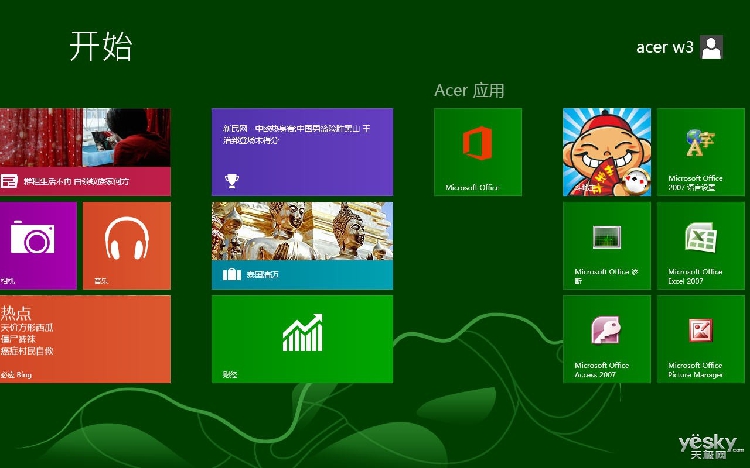This screenshot has height=468, width=750.
Task: Open the orange 热点 Bing trends tile
Action: pos(85,339)
